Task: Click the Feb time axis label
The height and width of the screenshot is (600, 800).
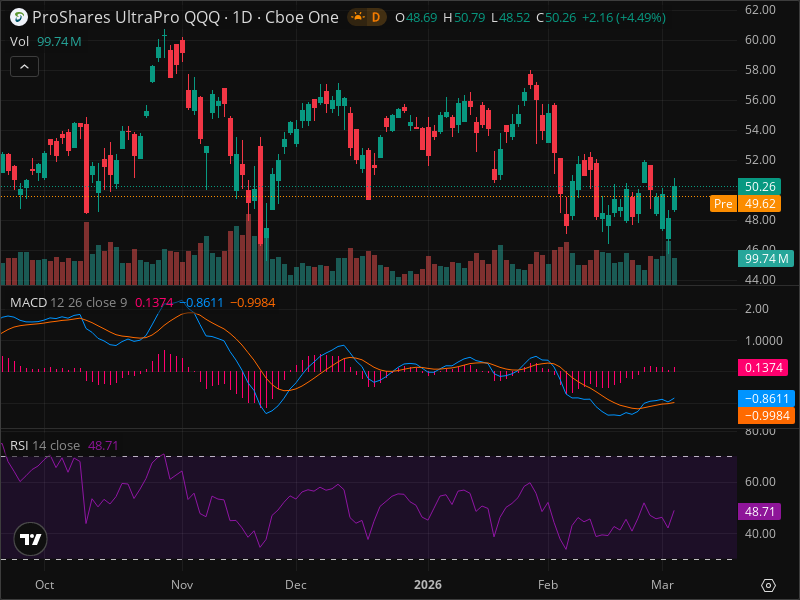Action: pos(548,585)
